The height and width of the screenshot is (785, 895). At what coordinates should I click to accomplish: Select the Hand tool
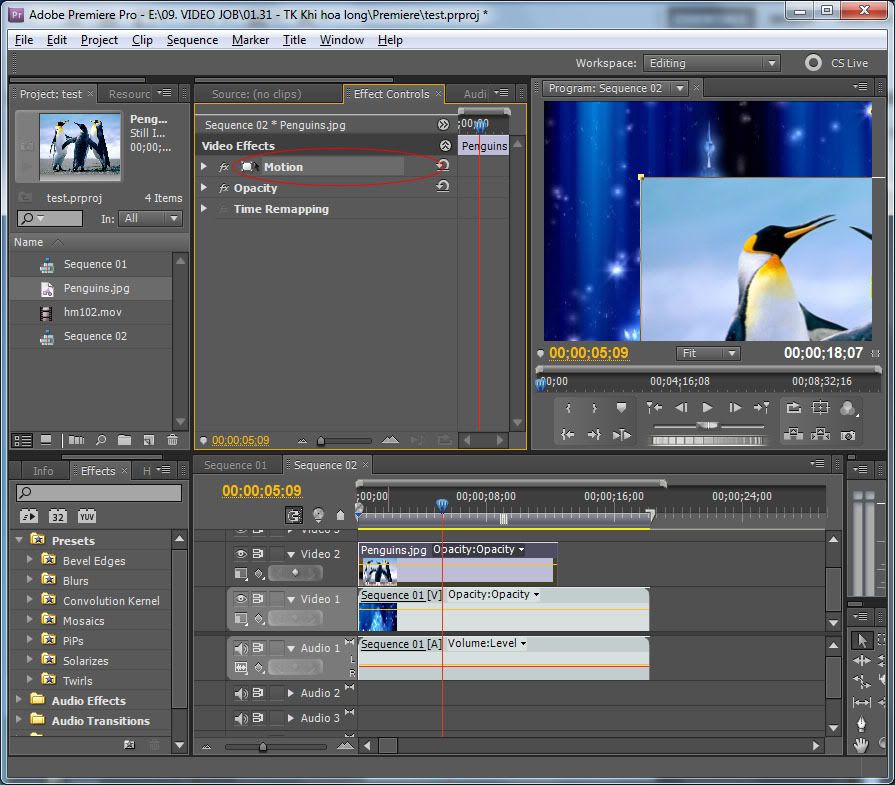[861, 744]
